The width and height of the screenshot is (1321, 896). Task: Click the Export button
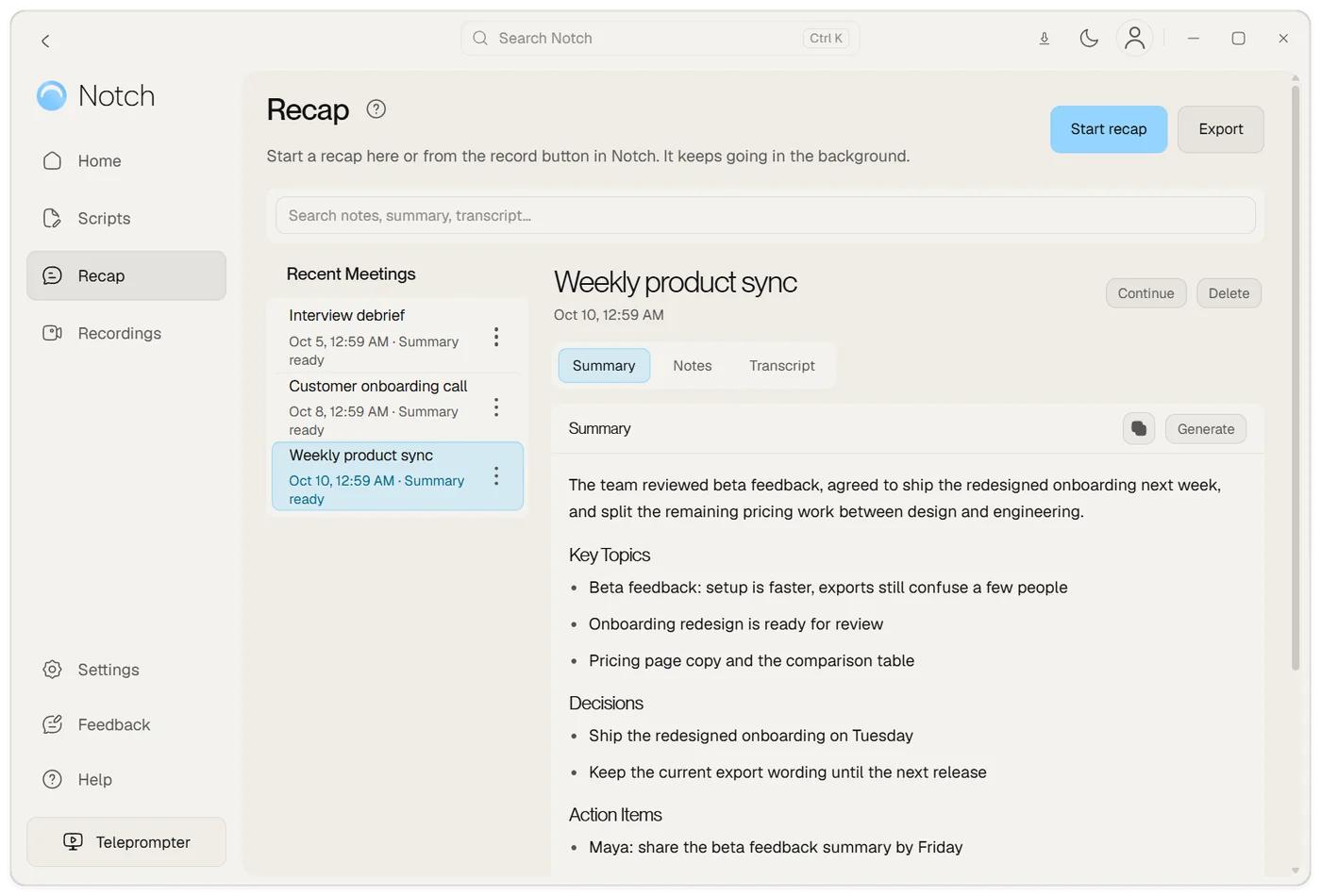click(1221, 129)
